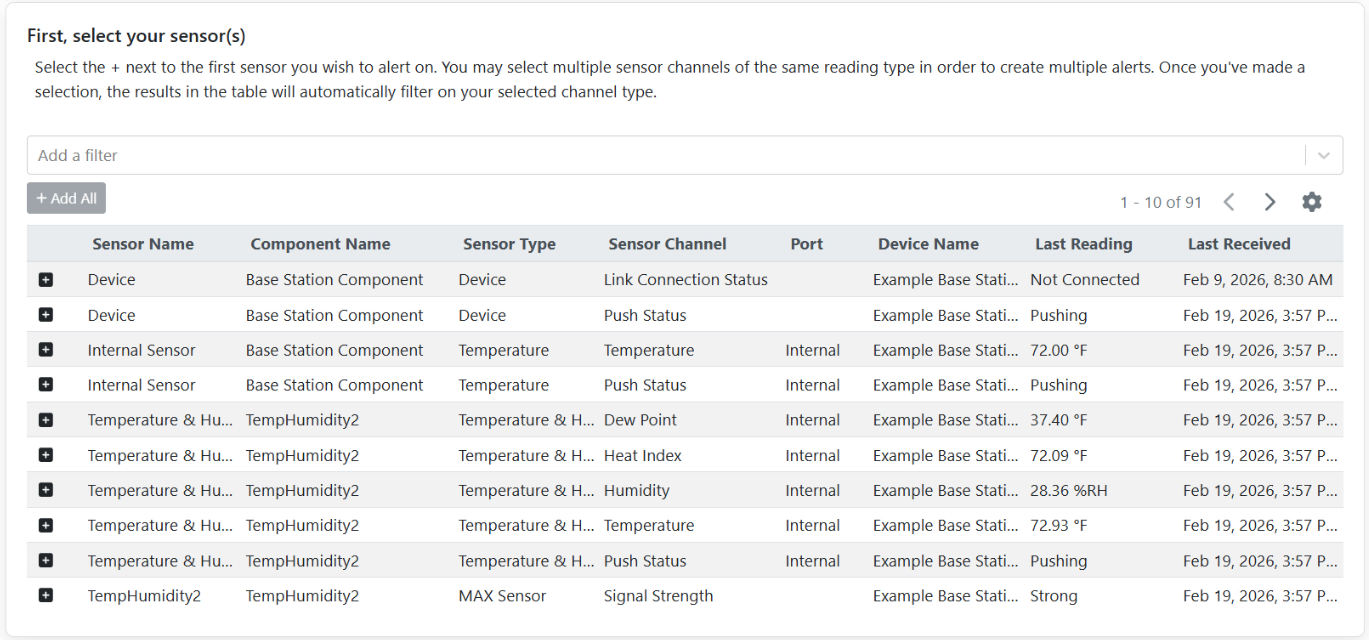1369x640 pixels.
Task: Select plus icon for Dew Point row
Action: pyautogui.click(x=46, y=420)
